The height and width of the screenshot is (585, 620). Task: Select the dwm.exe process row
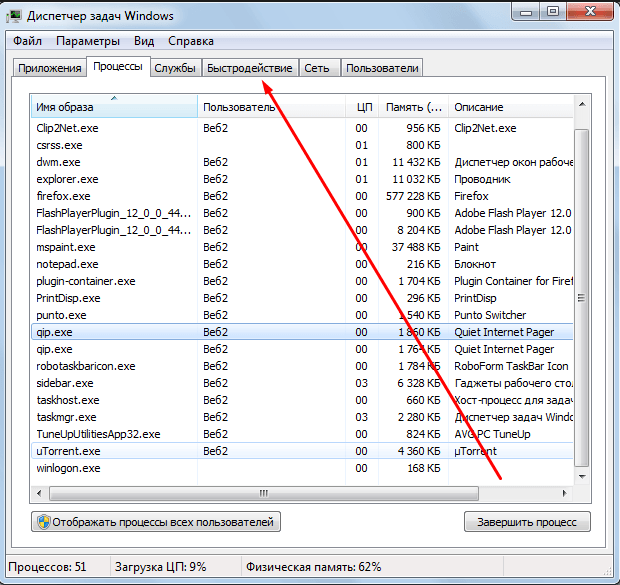click(x=302, y=162)
